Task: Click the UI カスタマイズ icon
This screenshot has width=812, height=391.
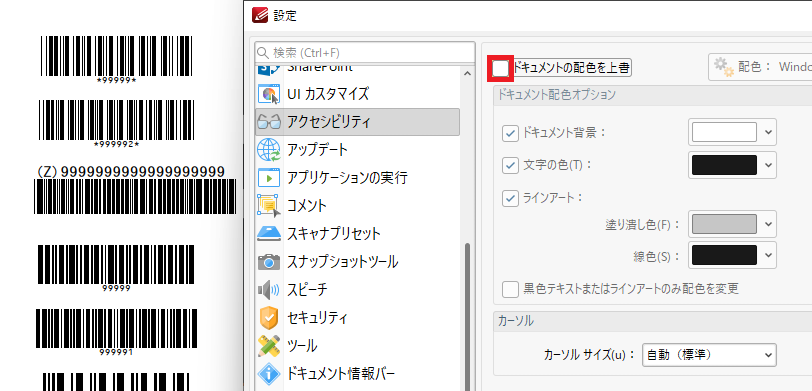Action: (x=268, y=94)
